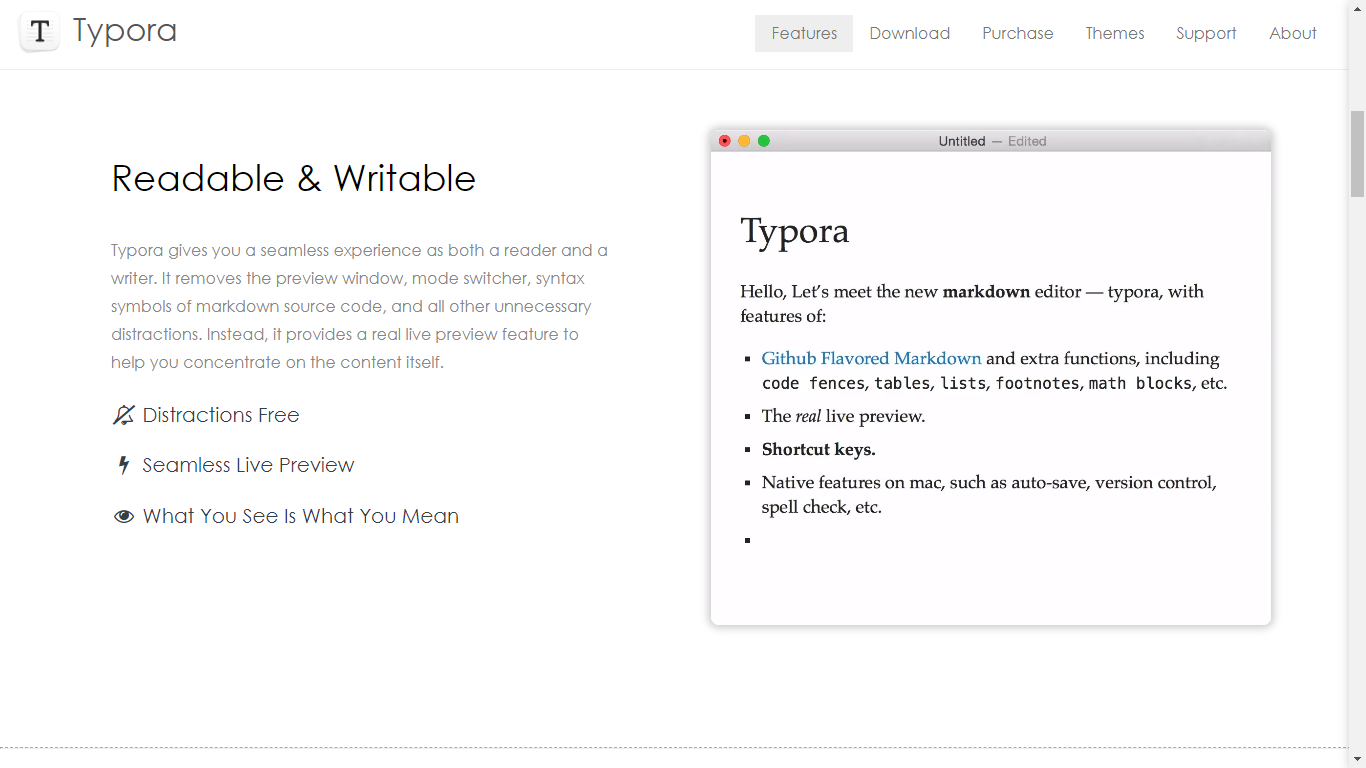Screen dimensions: 1366x768
Task: Click the 'Typora gives you a seamless' paragraph
Action: click(360, 306)
